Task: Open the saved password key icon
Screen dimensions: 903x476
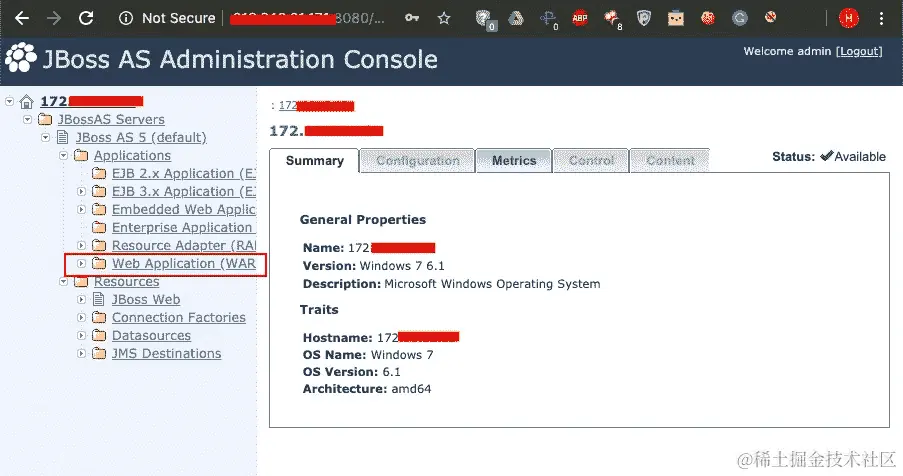Action: (x=412, y=18)
